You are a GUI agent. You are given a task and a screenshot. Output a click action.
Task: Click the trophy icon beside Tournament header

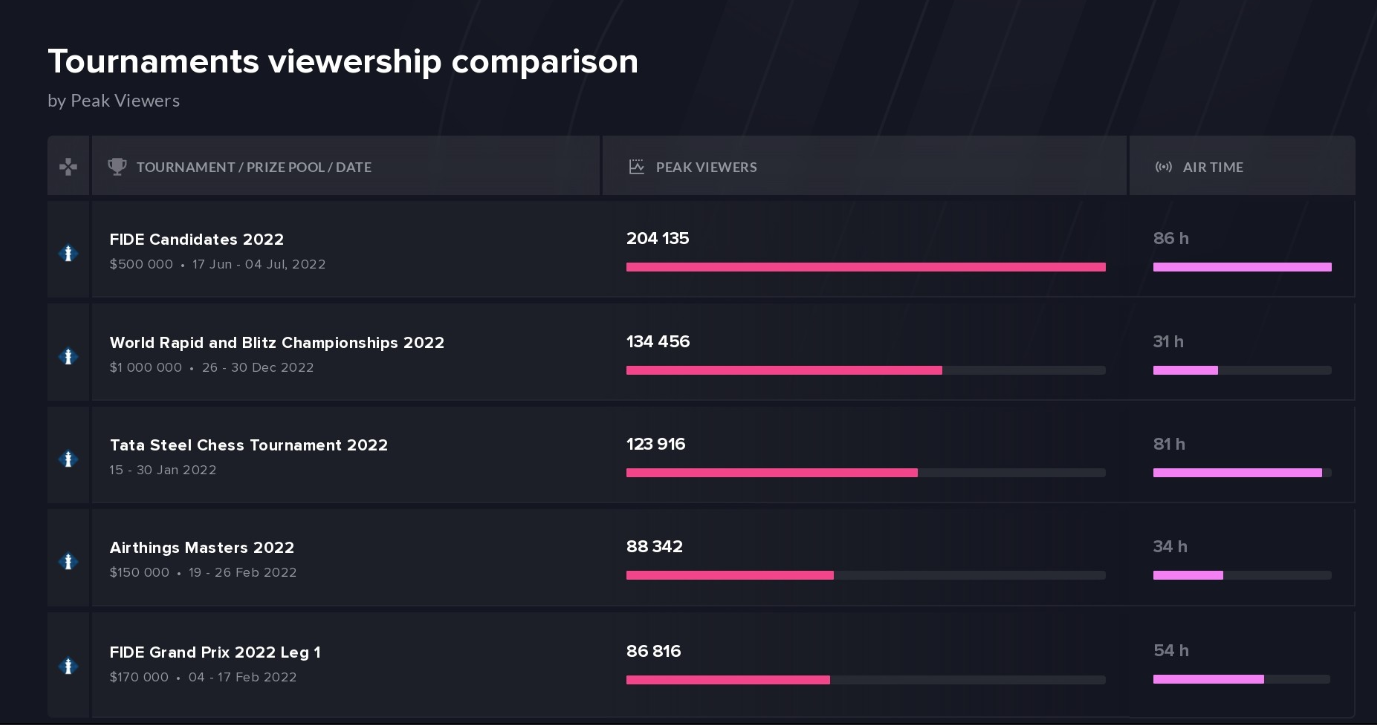[117, 167]
